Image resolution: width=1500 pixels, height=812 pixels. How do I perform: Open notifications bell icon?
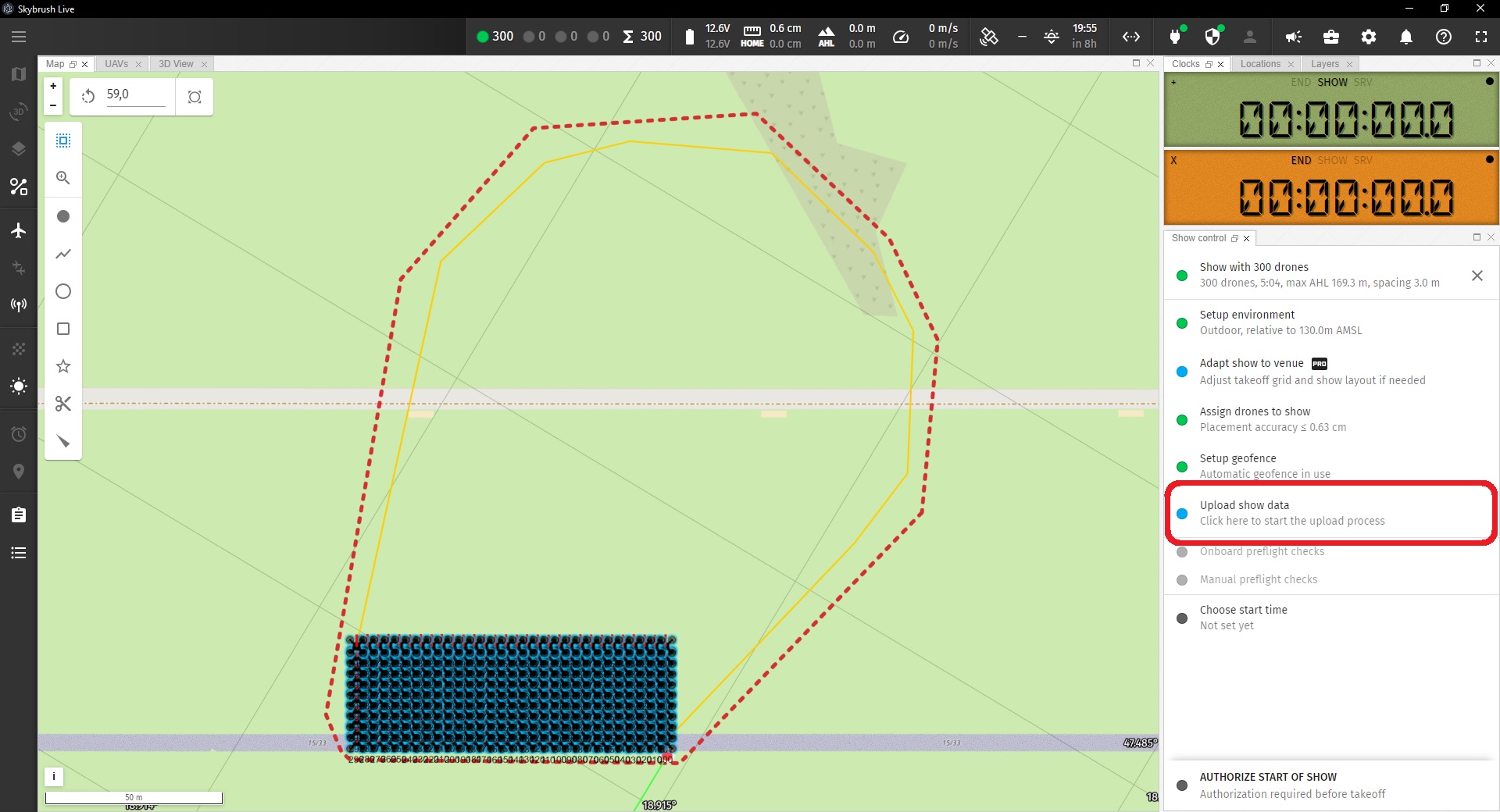tap(1406, 37)
